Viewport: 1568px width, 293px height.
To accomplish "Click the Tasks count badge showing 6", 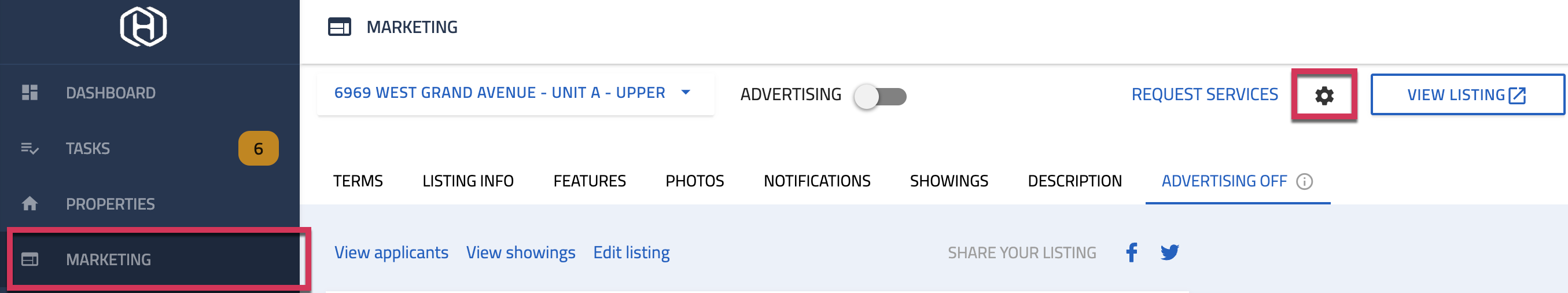I will point(258,149).
